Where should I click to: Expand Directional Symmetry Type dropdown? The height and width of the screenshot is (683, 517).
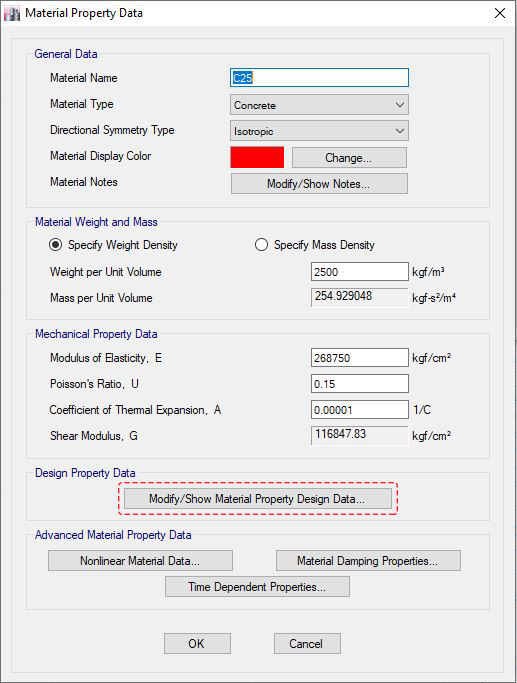(319, 131)
